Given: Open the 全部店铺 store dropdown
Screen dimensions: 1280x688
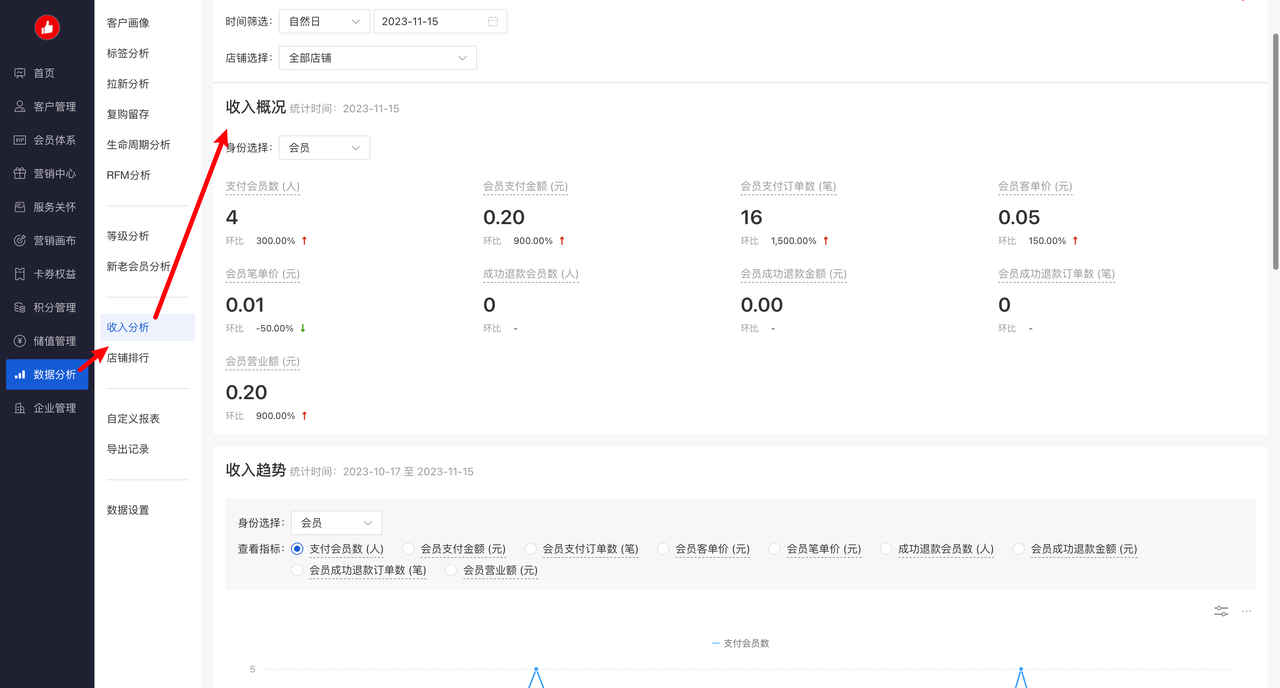Looking at the screenshot, I should pos(377,58).
